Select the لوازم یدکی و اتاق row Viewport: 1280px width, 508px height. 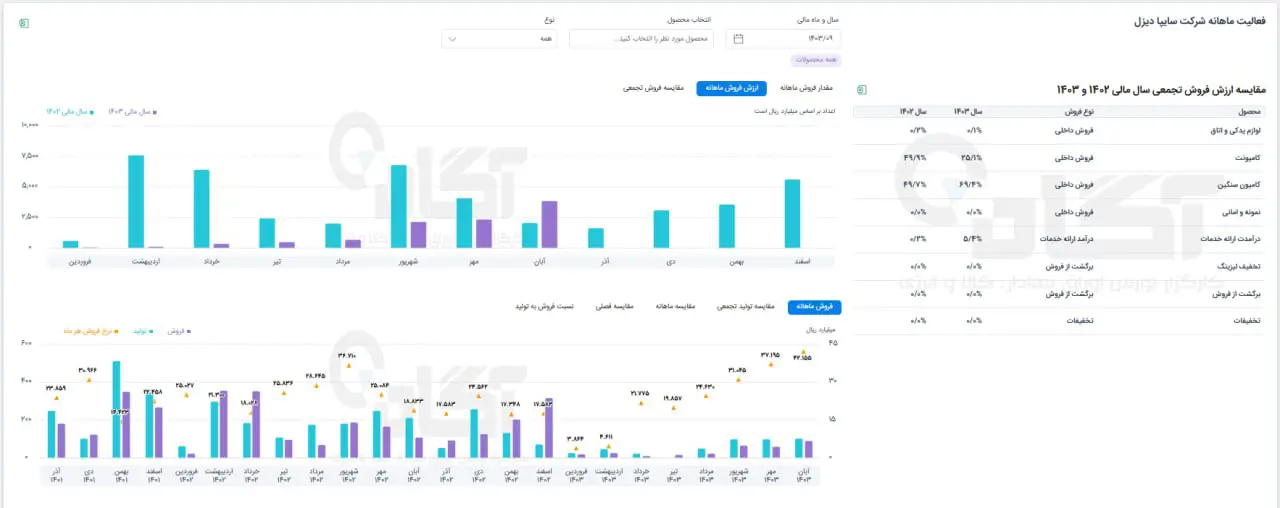click(1060, 131)
